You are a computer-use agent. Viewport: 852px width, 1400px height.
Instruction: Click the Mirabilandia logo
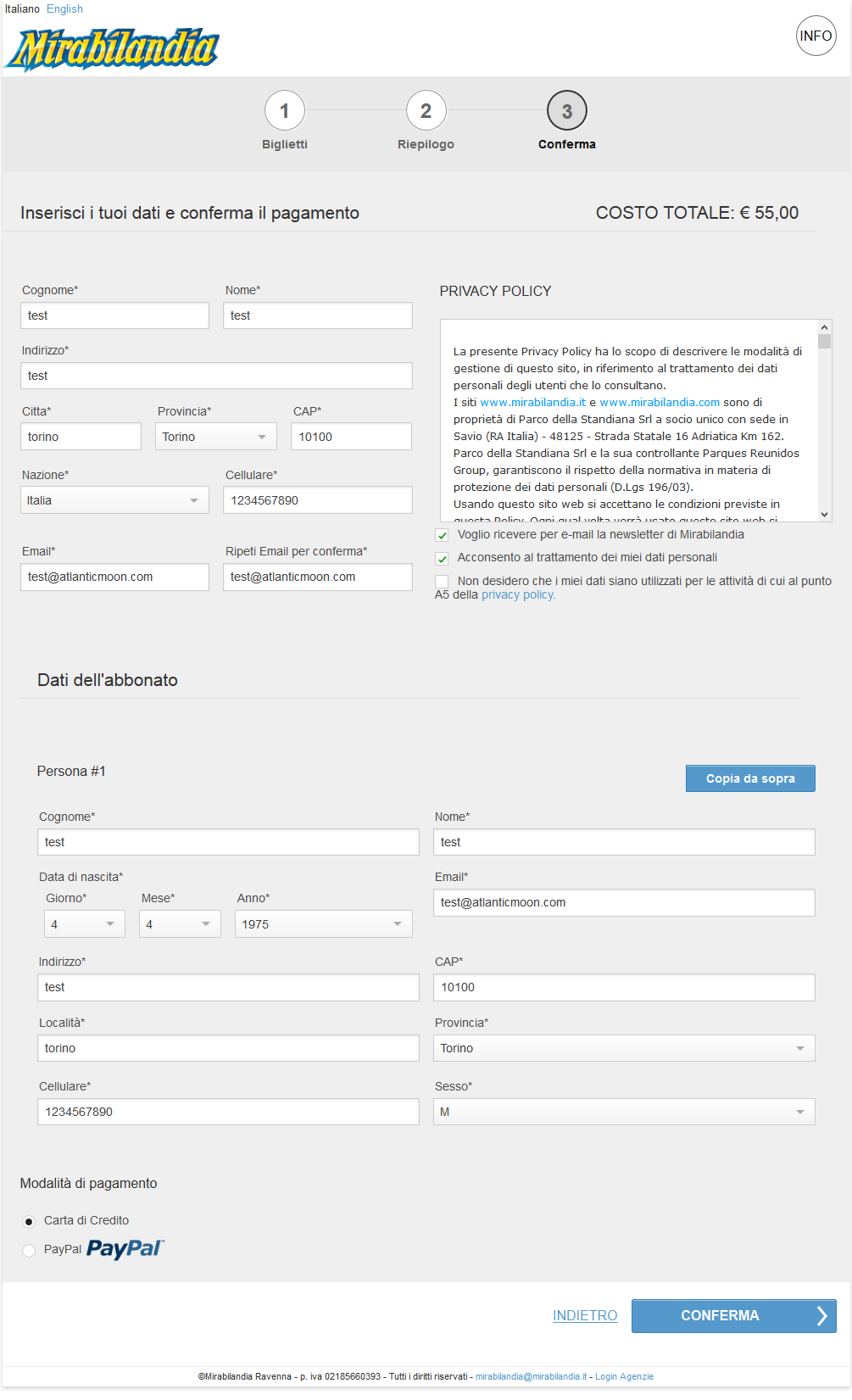pyautogui.click(x=112, y=48)
